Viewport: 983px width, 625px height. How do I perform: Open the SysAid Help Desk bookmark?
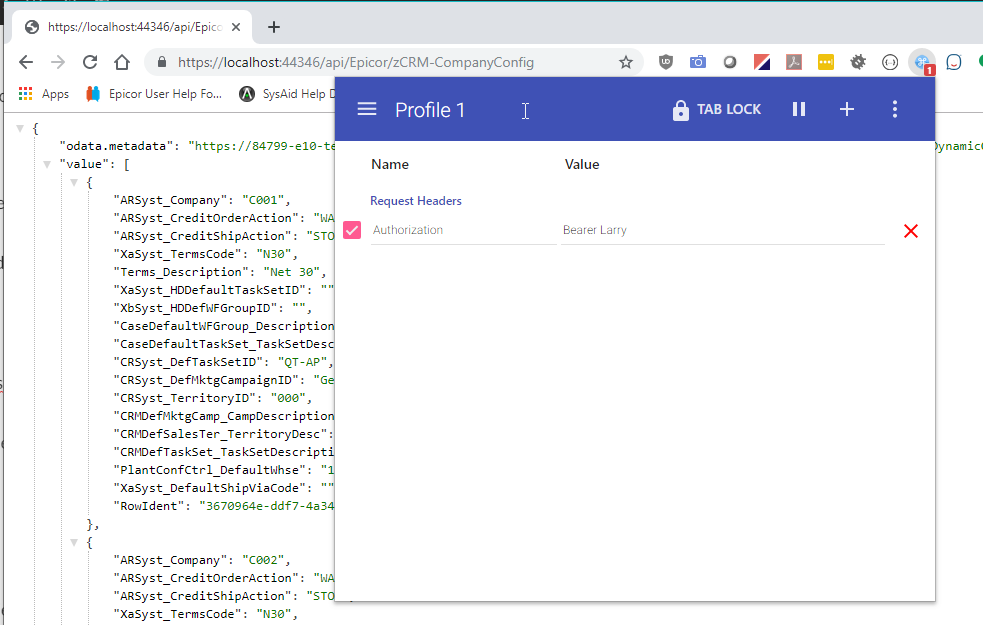[x=287, y=94]
